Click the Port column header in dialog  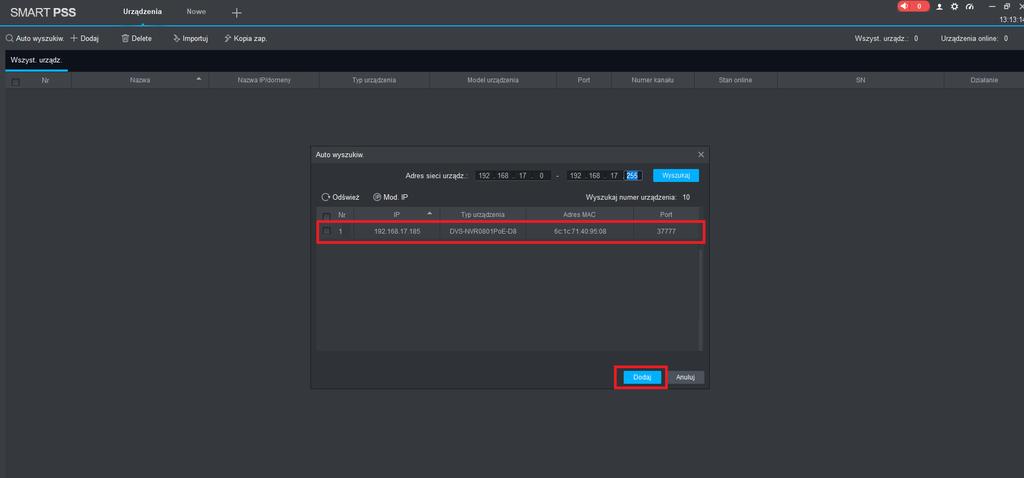pyautogui.click(x=666, y=214)
